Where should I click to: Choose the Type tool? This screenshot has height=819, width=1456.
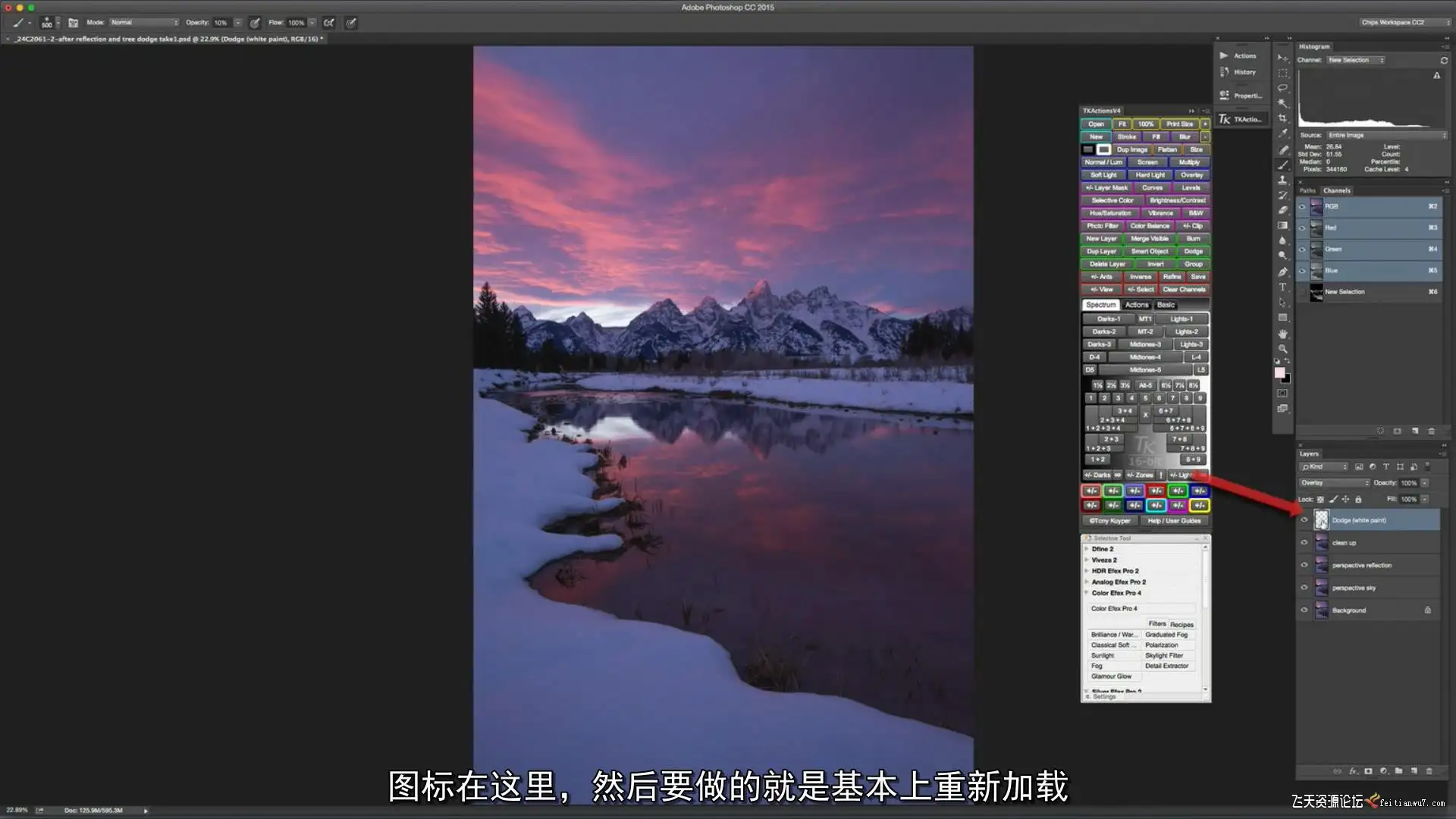tap(1282, 287)
